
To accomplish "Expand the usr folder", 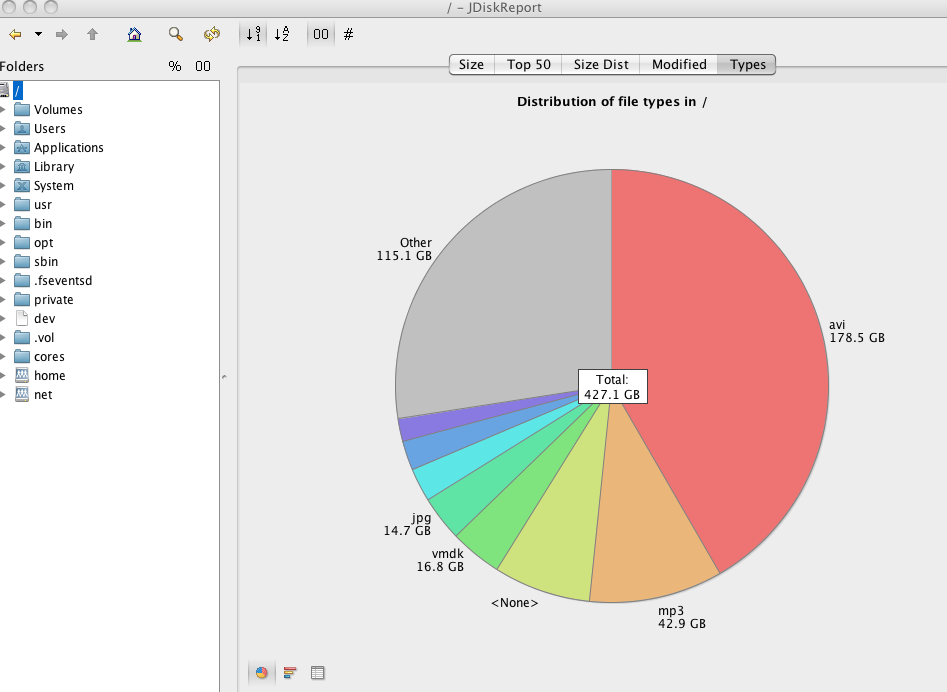I will point(3,205).
